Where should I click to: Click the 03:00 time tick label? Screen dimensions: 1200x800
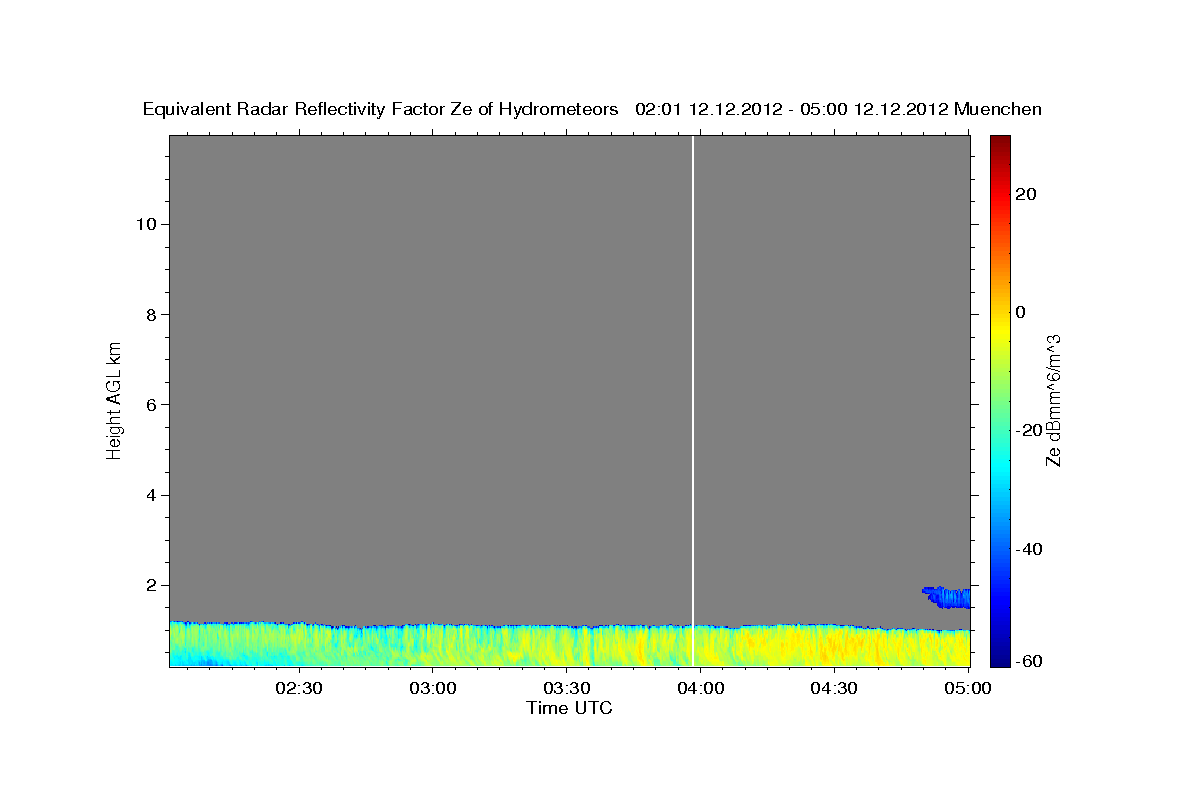point(433,688)
